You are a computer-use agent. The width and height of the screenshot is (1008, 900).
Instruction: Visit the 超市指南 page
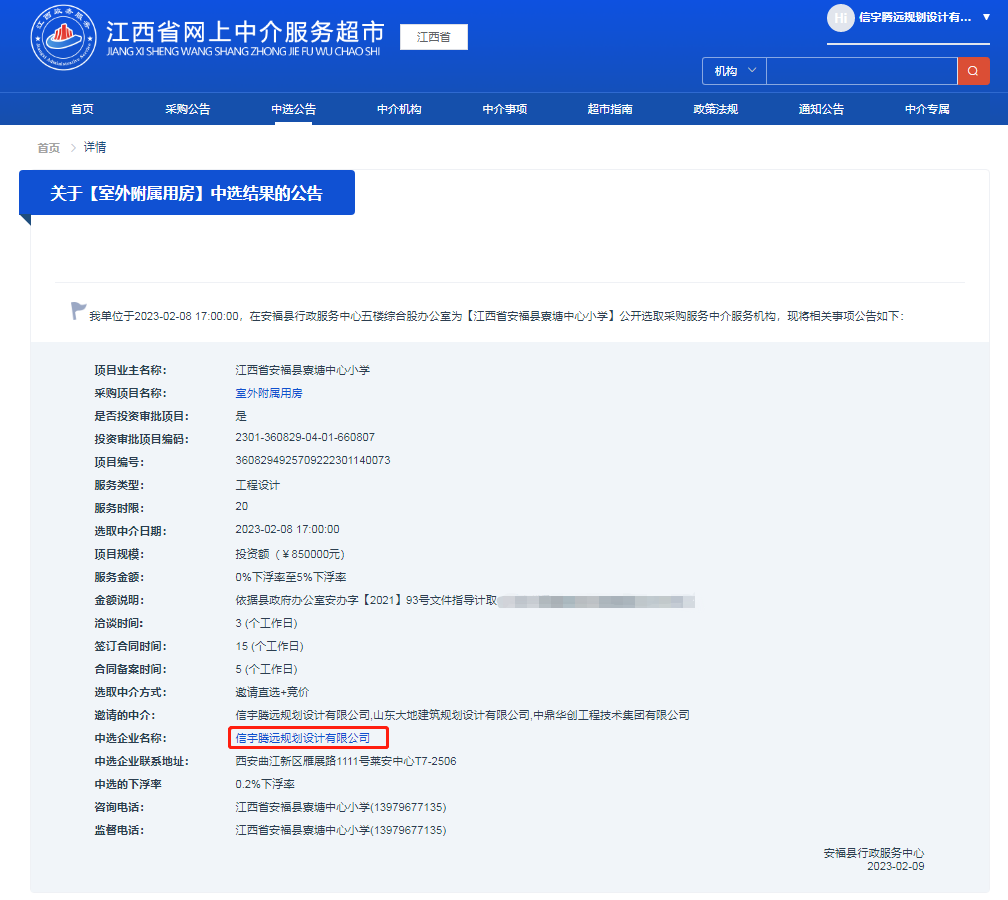613,108
